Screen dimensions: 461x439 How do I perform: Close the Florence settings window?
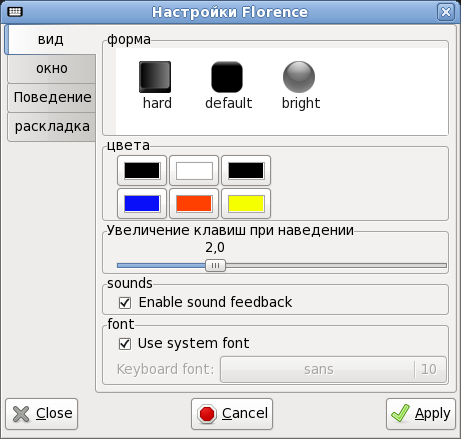[x=446, y=12]
